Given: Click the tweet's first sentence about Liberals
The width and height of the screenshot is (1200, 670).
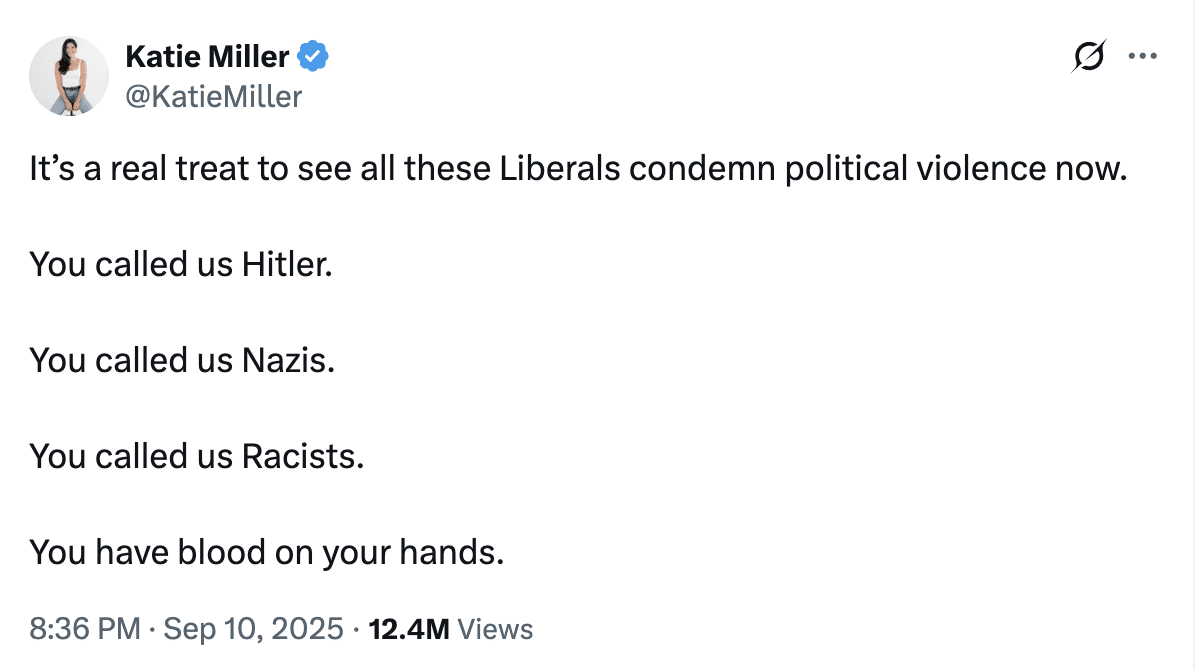Looking at the screenshot, I should [577, 169].
